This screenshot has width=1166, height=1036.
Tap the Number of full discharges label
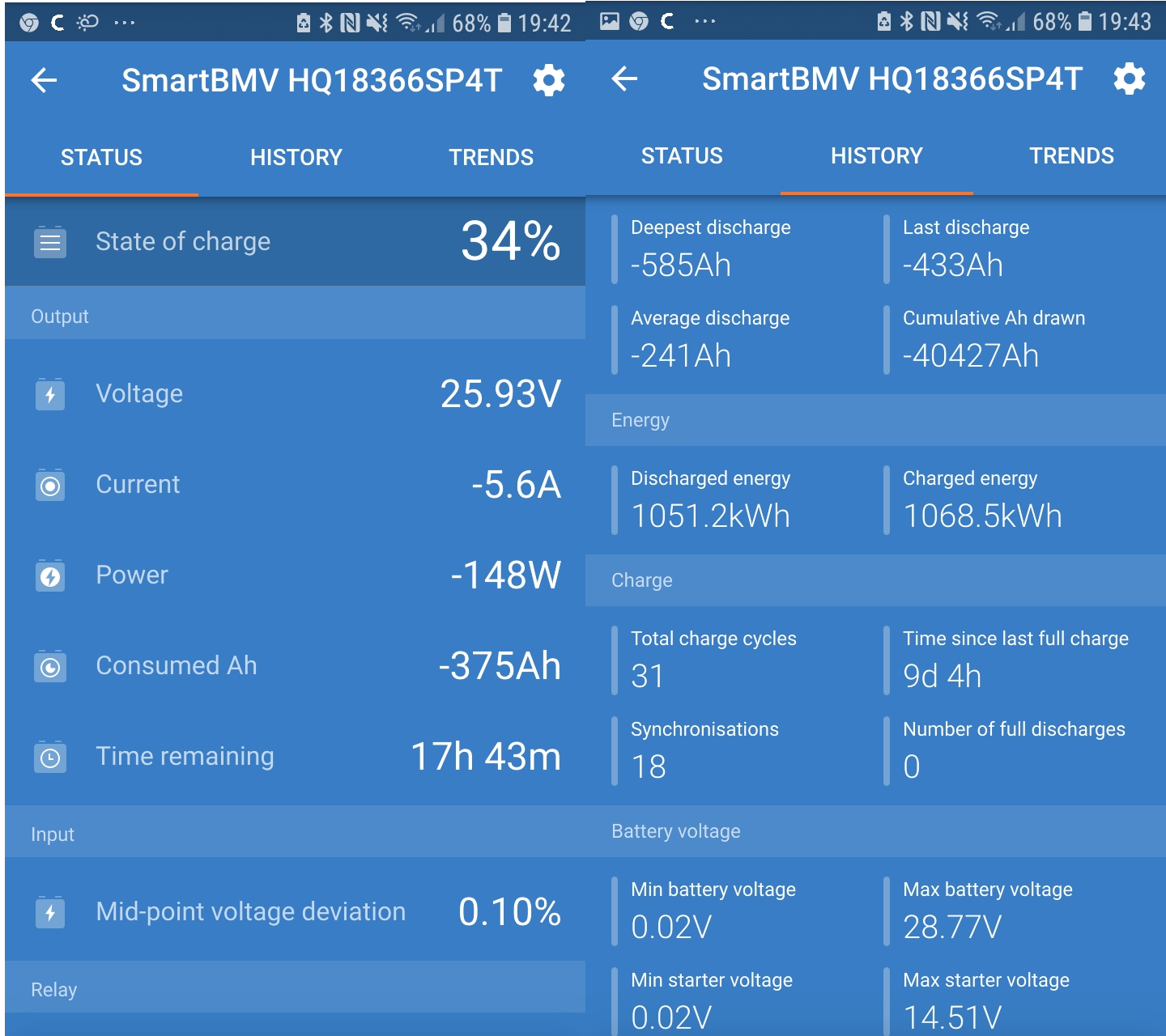(1014, 729)
